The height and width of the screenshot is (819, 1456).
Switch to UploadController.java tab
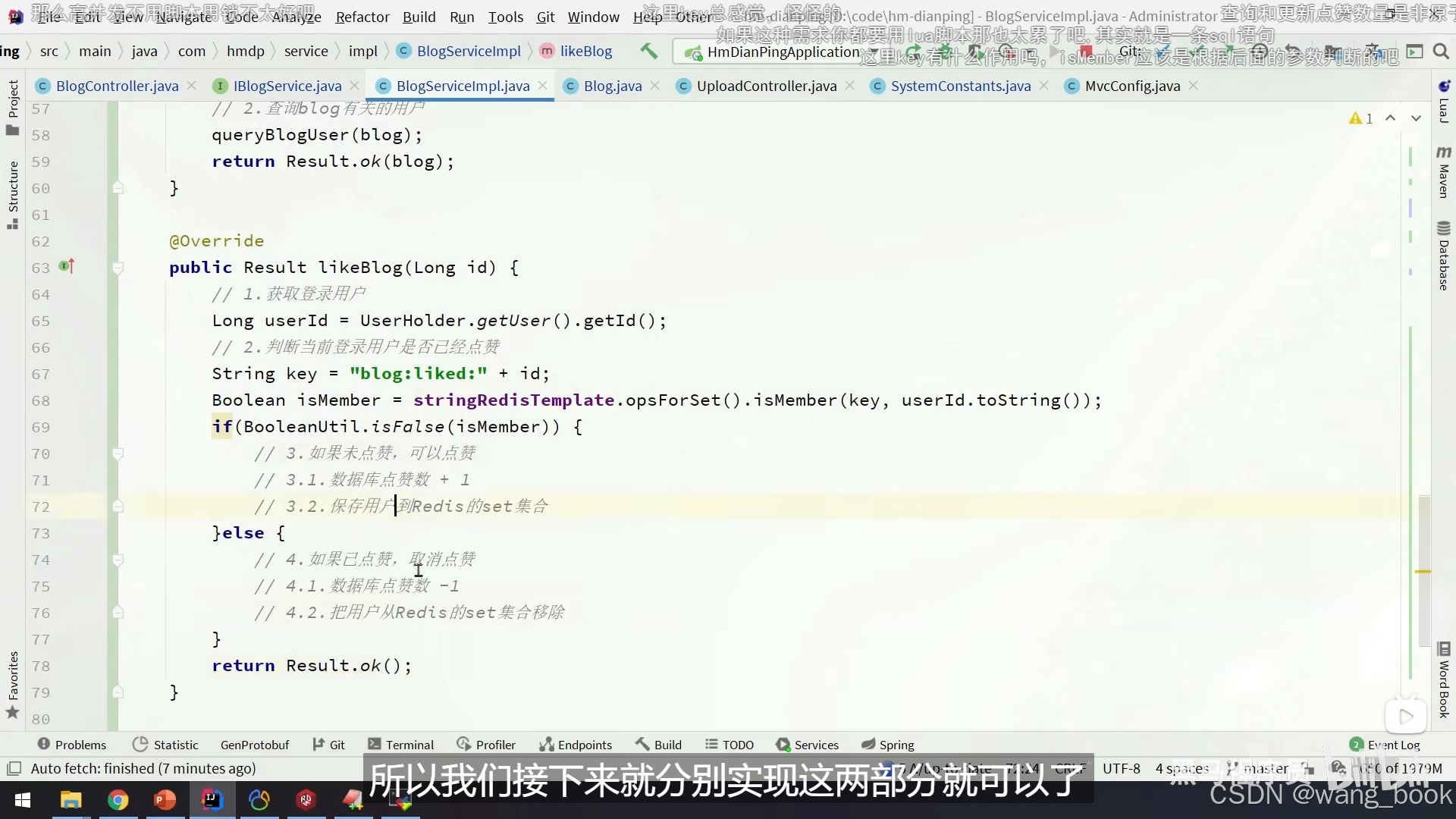[766, 86]
